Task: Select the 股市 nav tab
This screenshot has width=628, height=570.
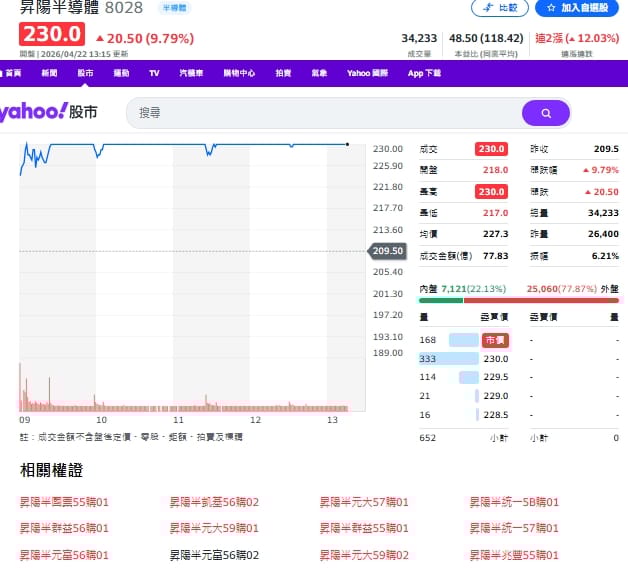Action: [85, 73]
